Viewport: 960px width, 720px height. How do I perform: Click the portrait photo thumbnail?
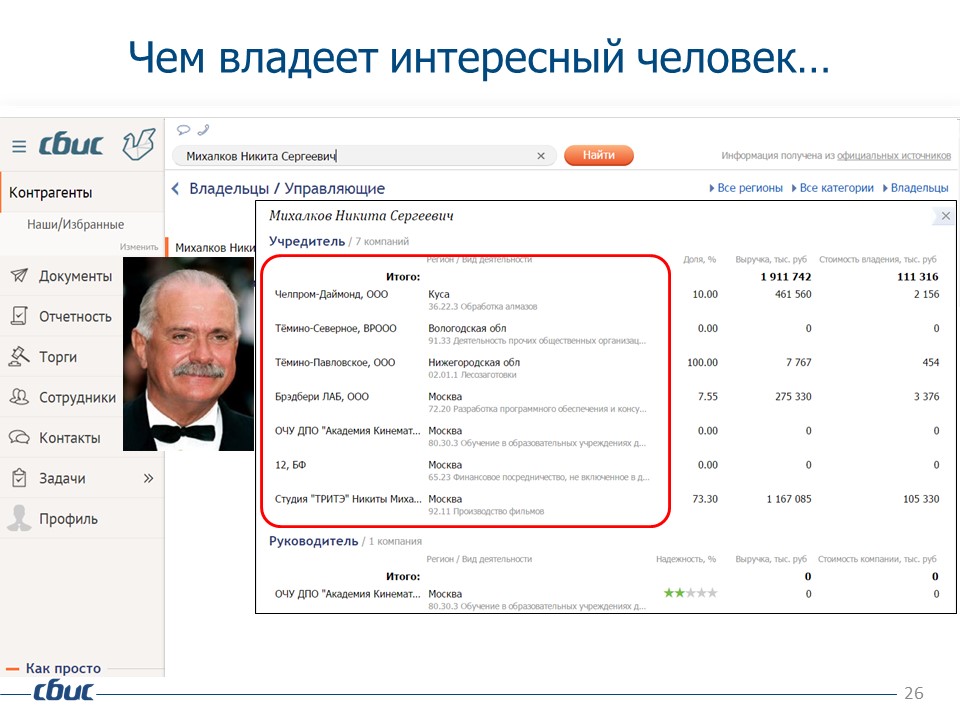[189, 354]
